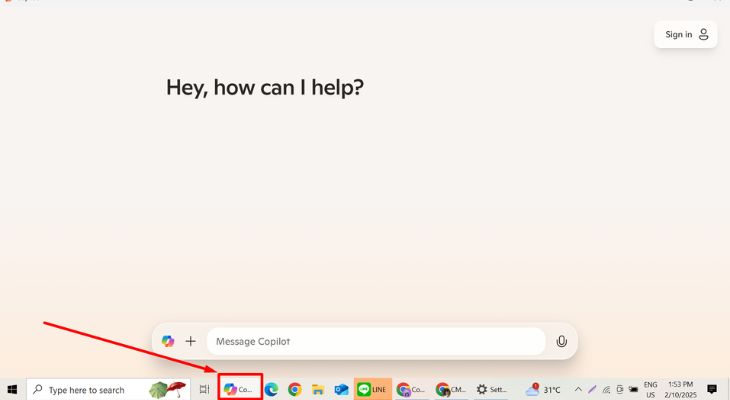Click the Sign in button

click(686, 34)
